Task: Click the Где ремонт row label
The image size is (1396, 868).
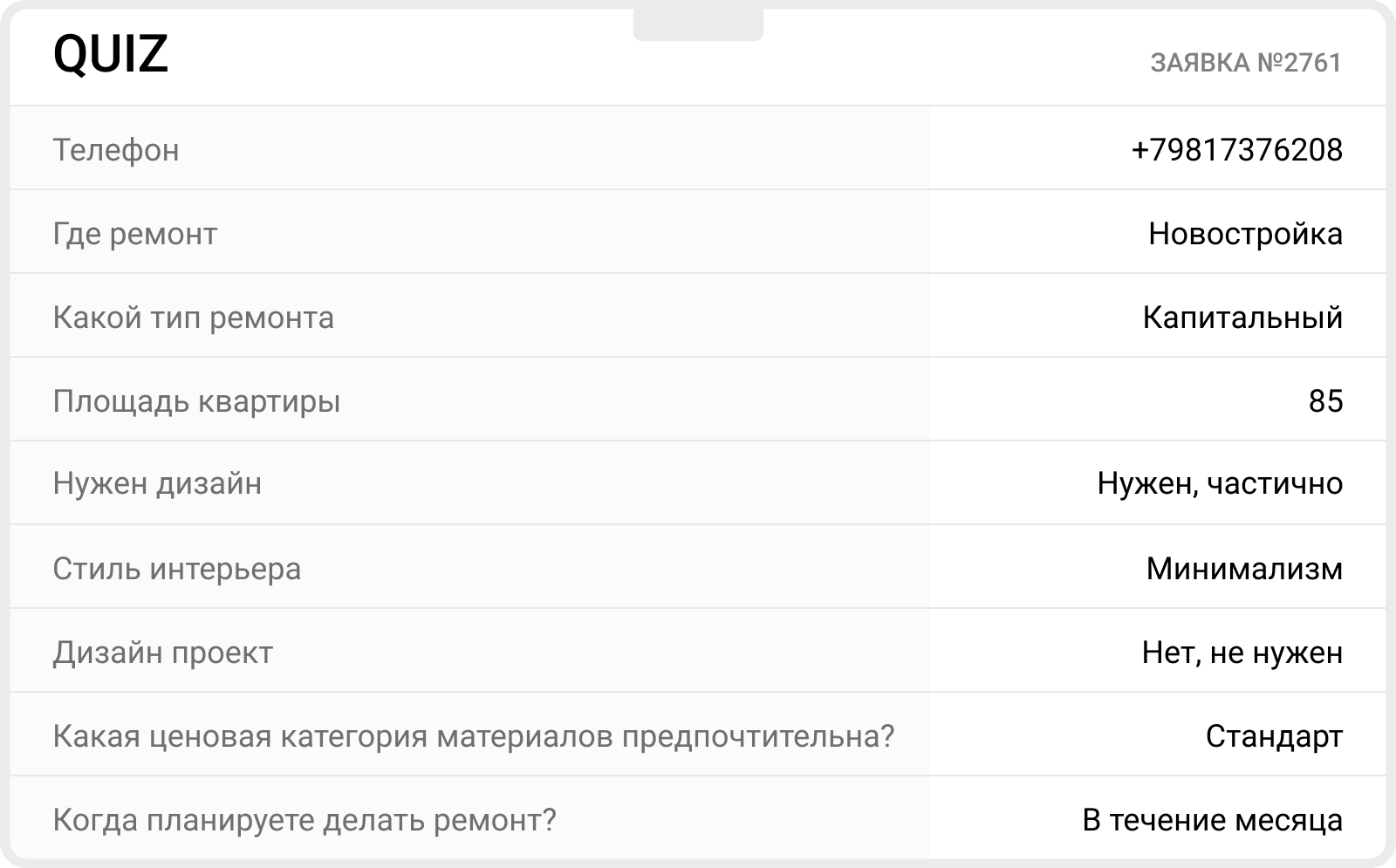Action: 135,234
